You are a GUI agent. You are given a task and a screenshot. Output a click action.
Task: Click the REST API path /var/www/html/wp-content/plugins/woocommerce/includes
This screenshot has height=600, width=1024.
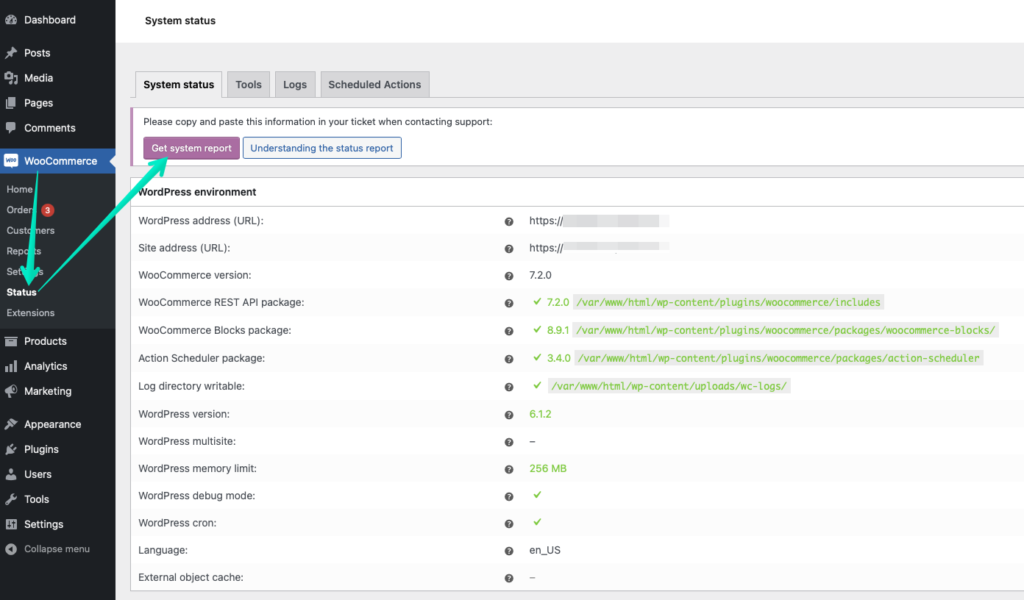click(x=728, y=302)
